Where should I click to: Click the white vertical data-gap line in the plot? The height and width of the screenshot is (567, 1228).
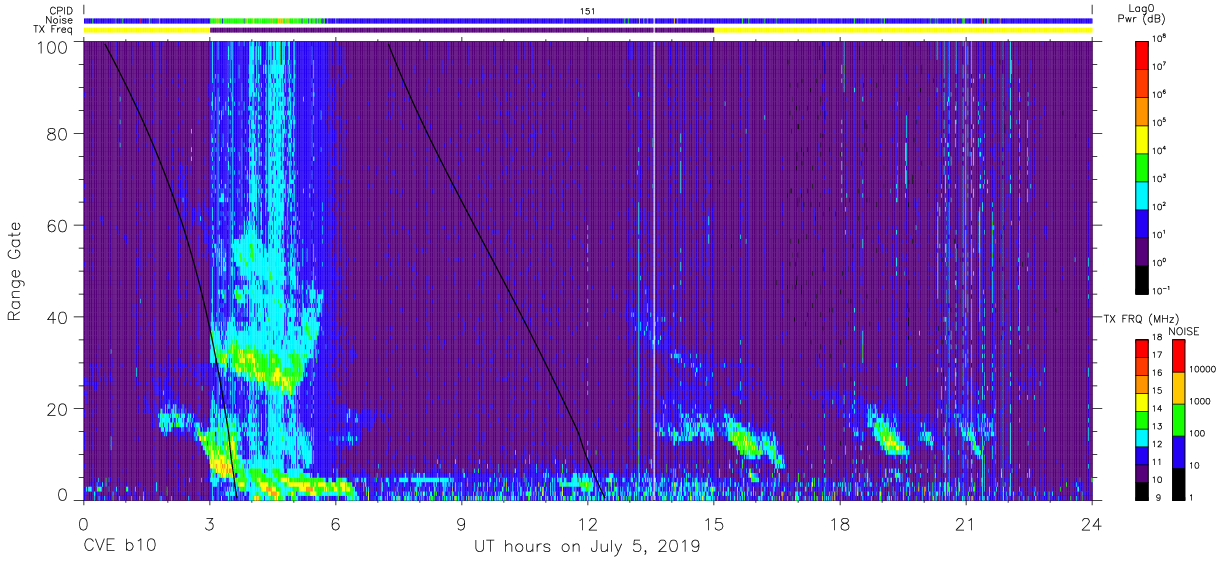coord(653,270)
